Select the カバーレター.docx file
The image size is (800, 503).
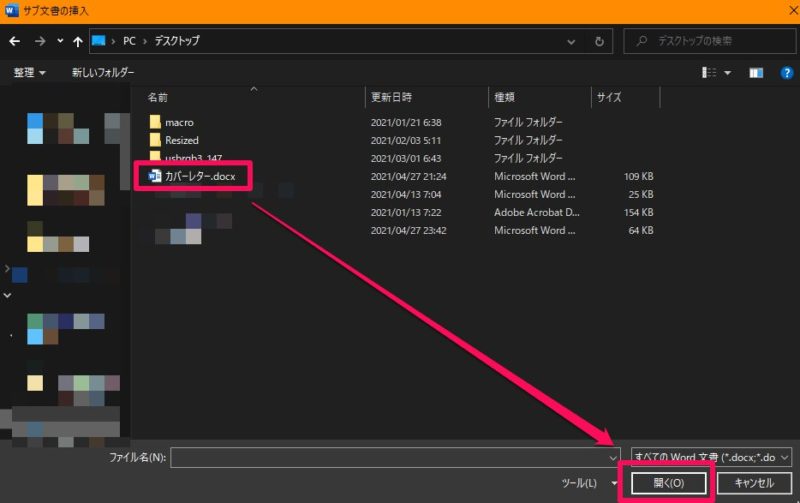199,176
